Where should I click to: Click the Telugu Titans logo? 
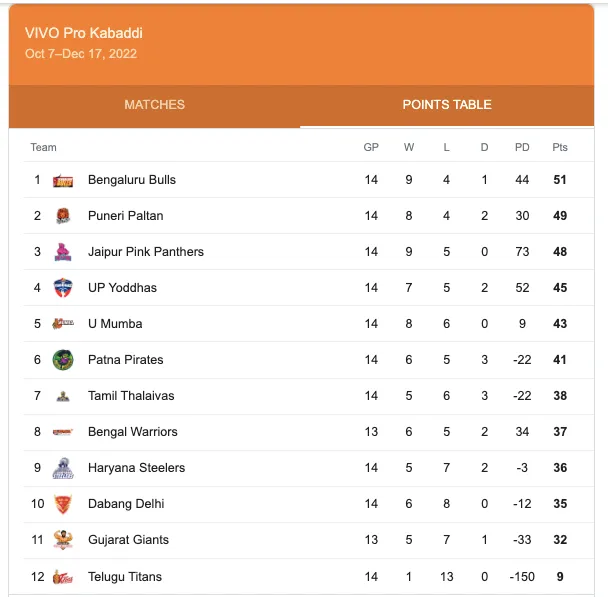(63, 577)
